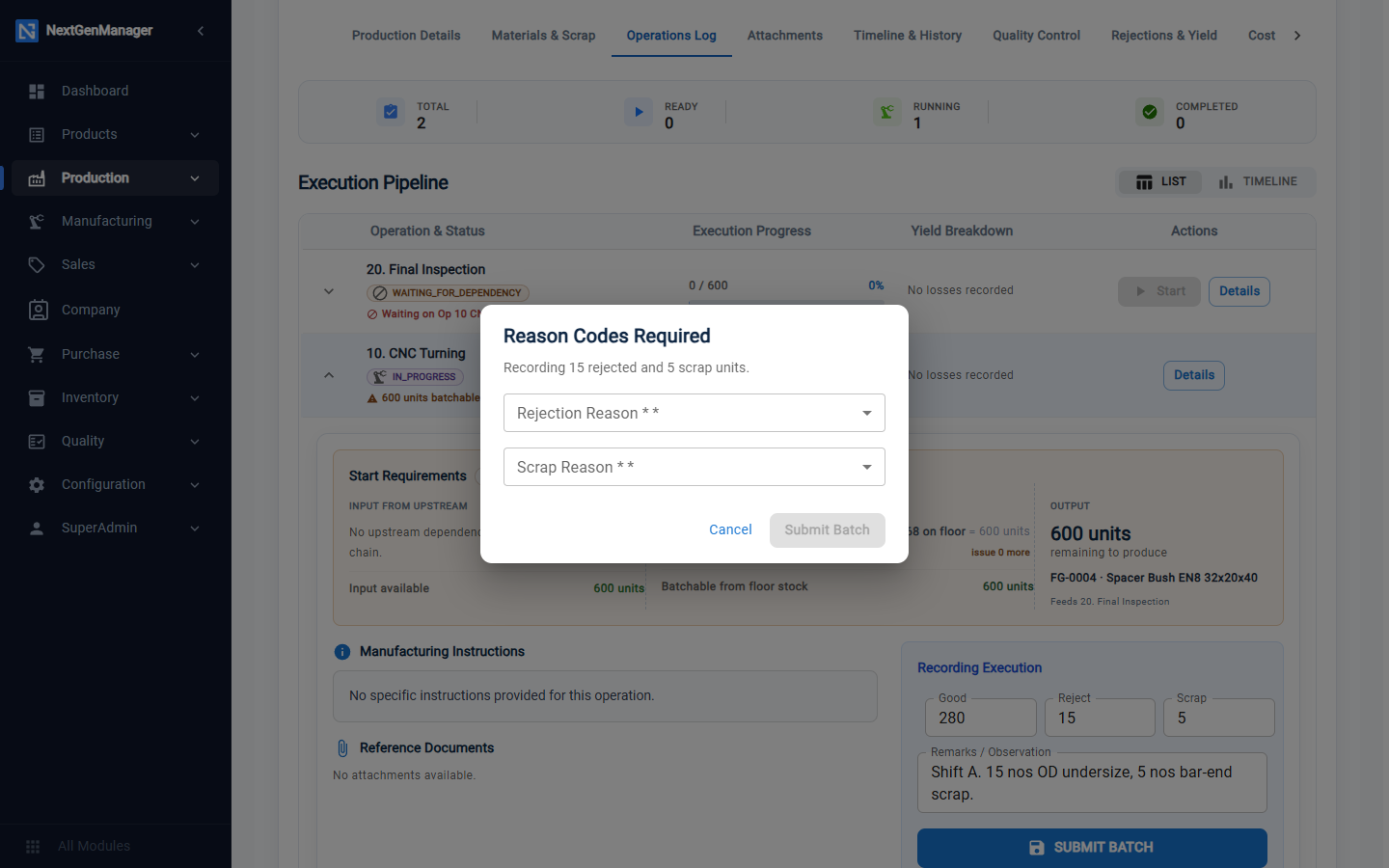Open the Materials & Scrap tab
This screenshot has width=1389, height=868.
pyautogui.click(x=543, y=36)
